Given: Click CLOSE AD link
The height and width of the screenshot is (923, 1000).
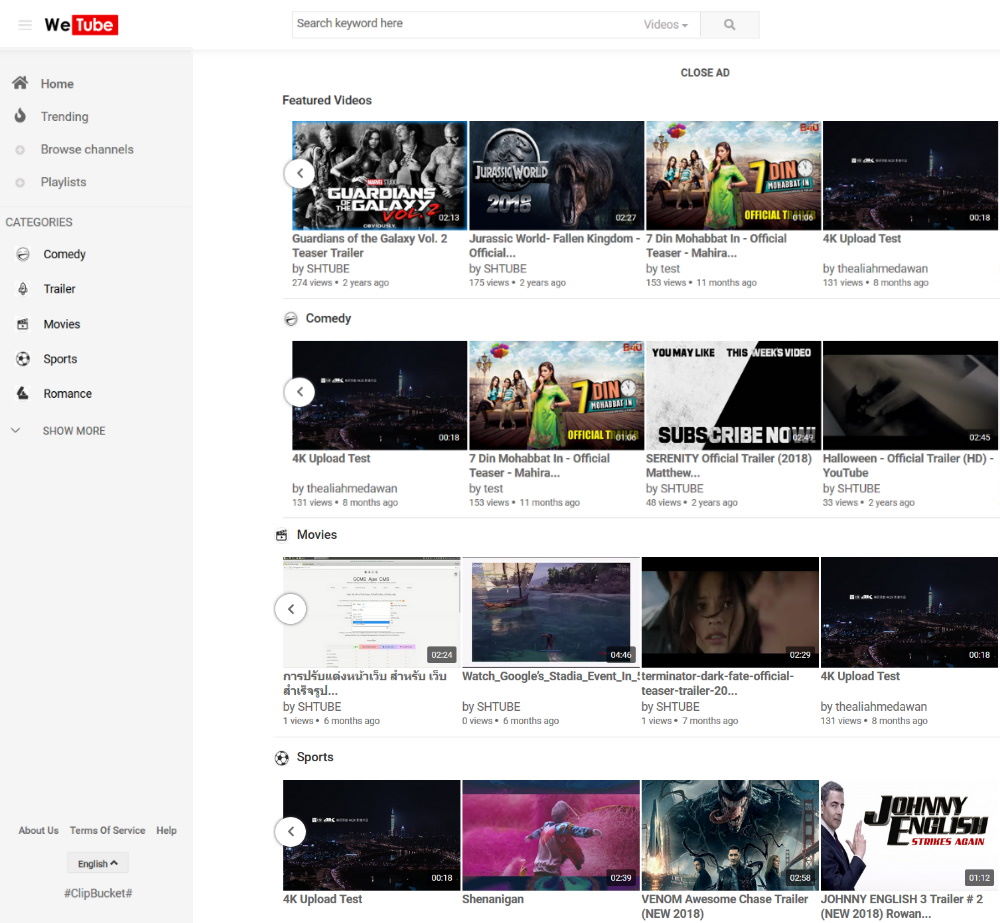Looking at the screenshot, I should pyautogui.click(x=705, y=73).
